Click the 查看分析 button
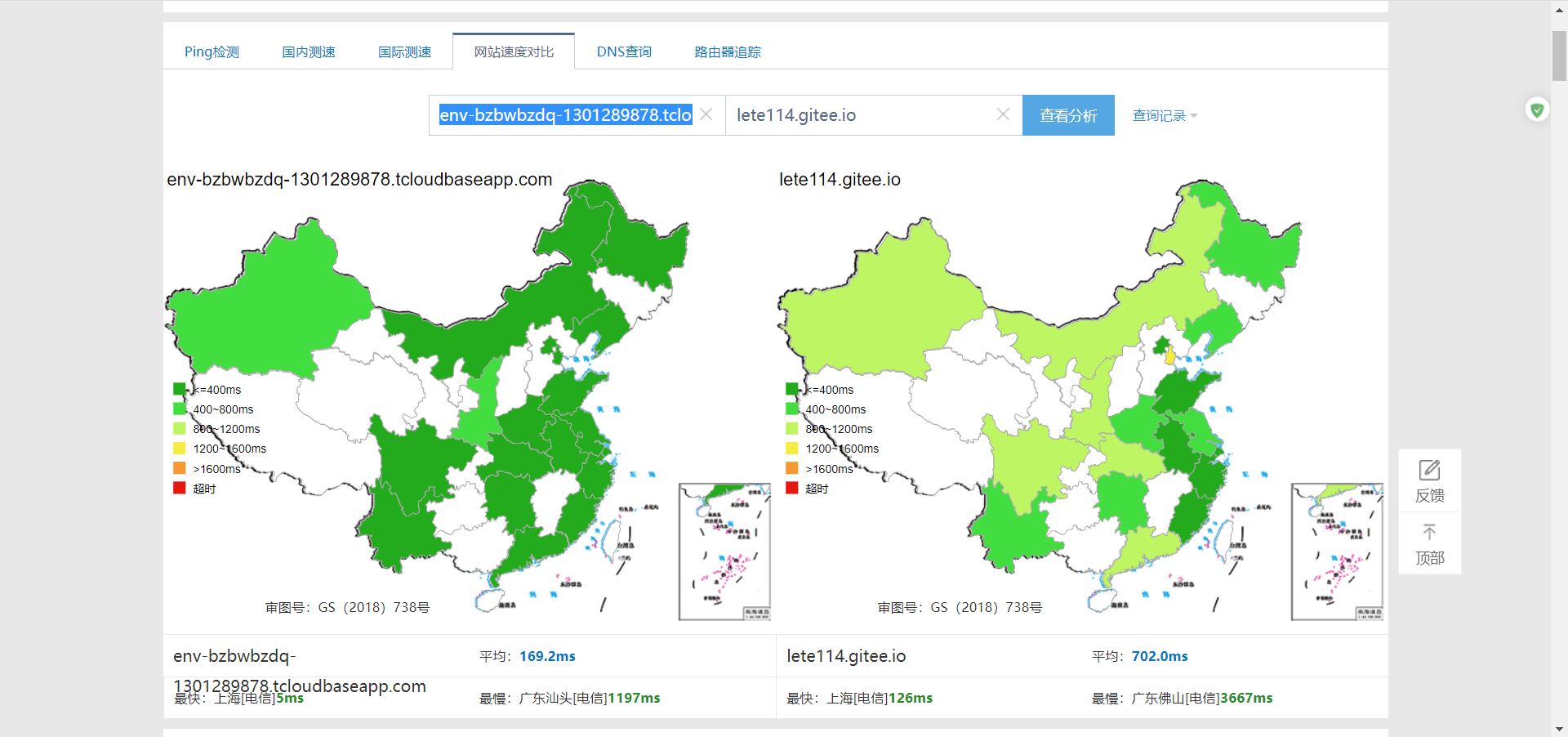The width and height of the screenshot is (1568, 737). click(x=1068, y=116)
